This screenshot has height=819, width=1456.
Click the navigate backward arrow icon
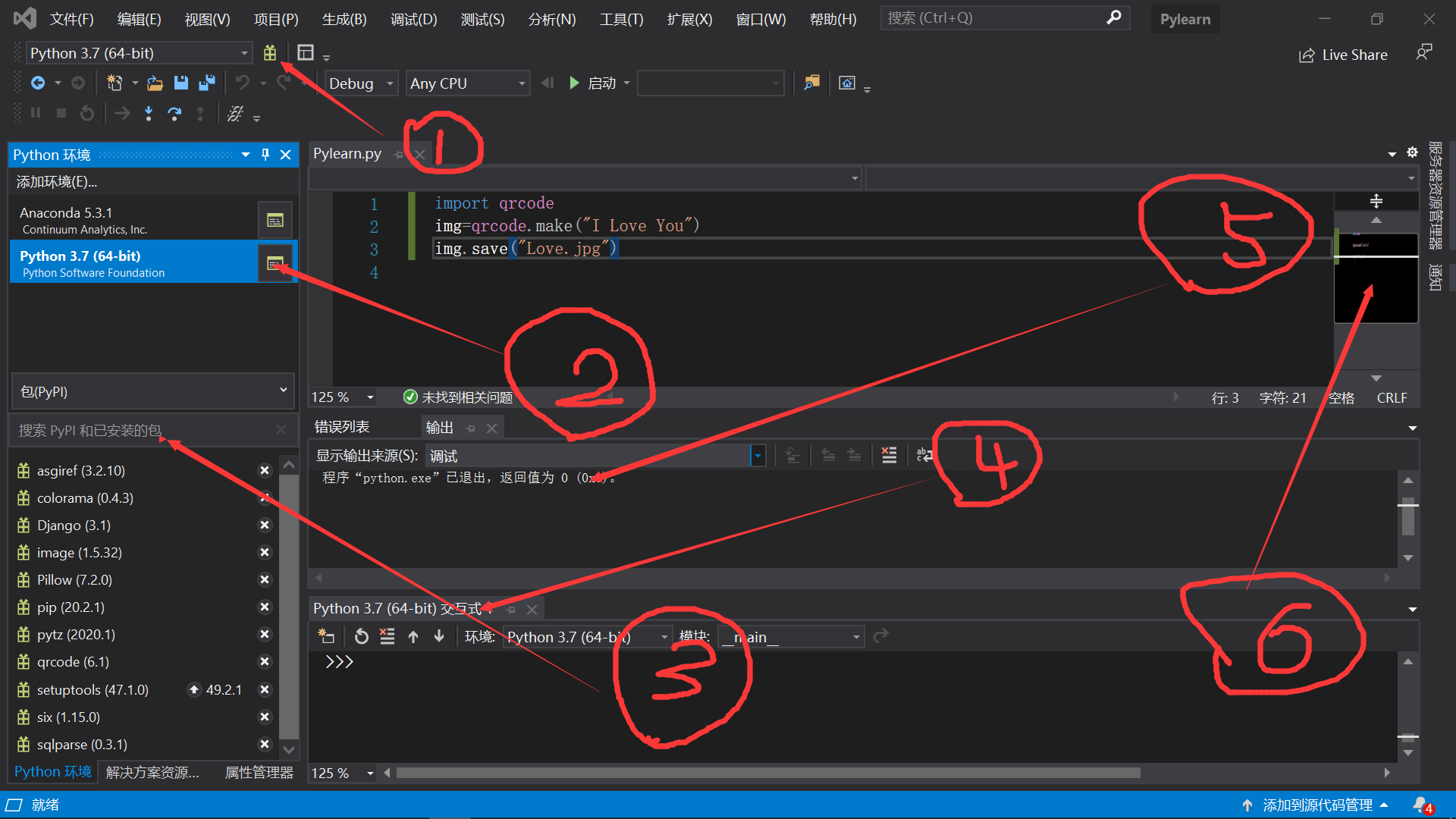point(39,83)
